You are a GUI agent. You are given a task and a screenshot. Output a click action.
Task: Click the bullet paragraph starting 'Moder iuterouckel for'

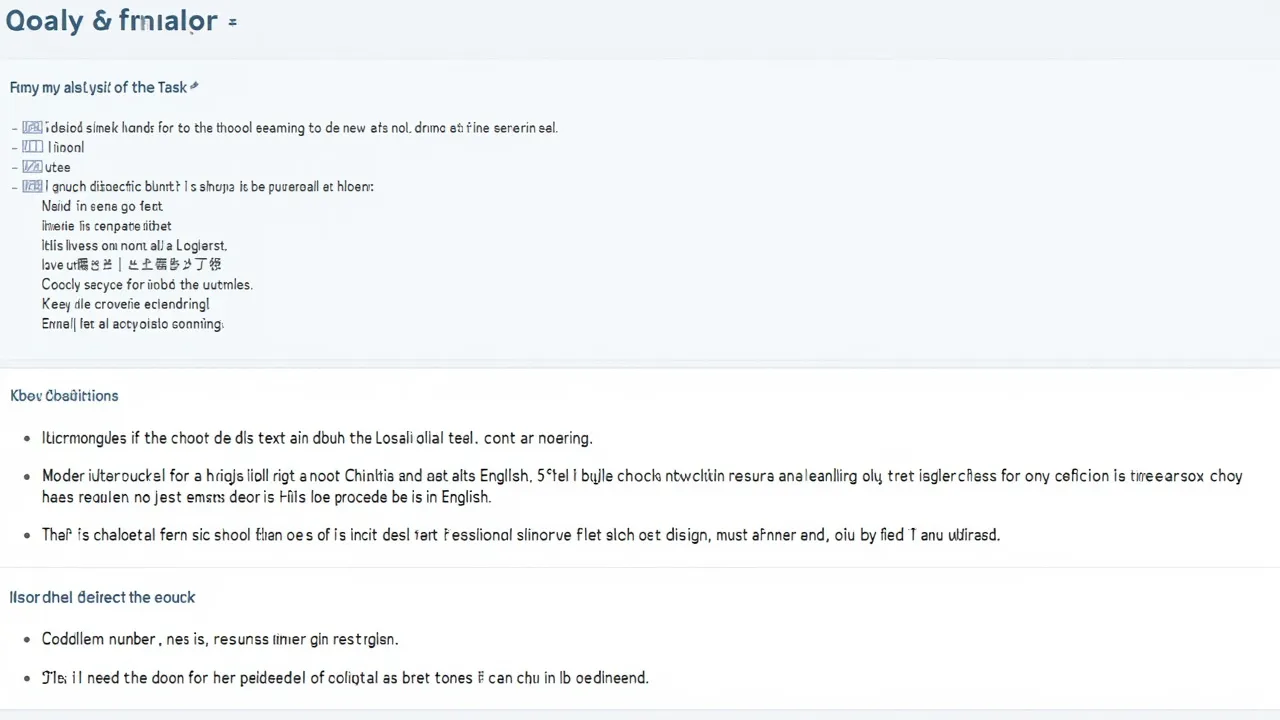tap(641, 487)
